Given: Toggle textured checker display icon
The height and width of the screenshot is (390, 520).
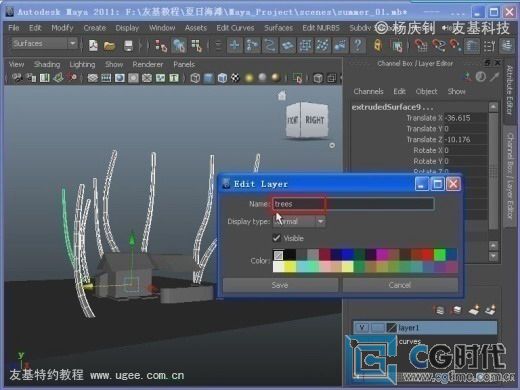Looking at the screenshot, I should click(235, 78).
